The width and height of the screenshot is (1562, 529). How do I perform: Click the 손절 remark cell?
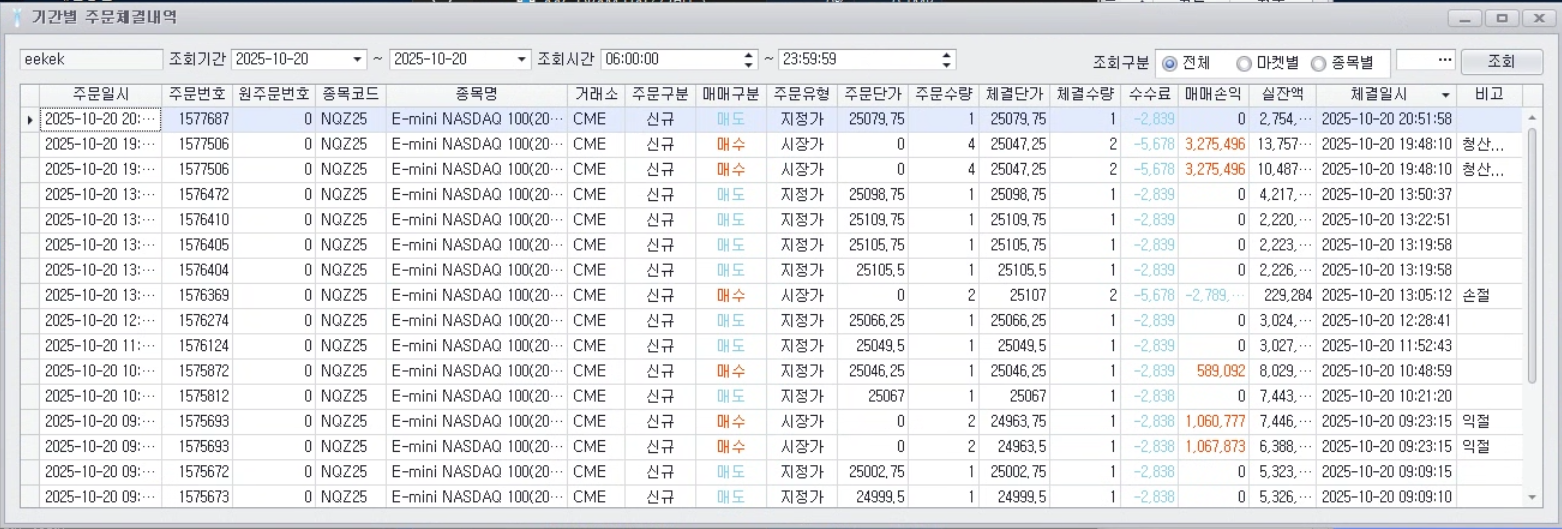1490,295
